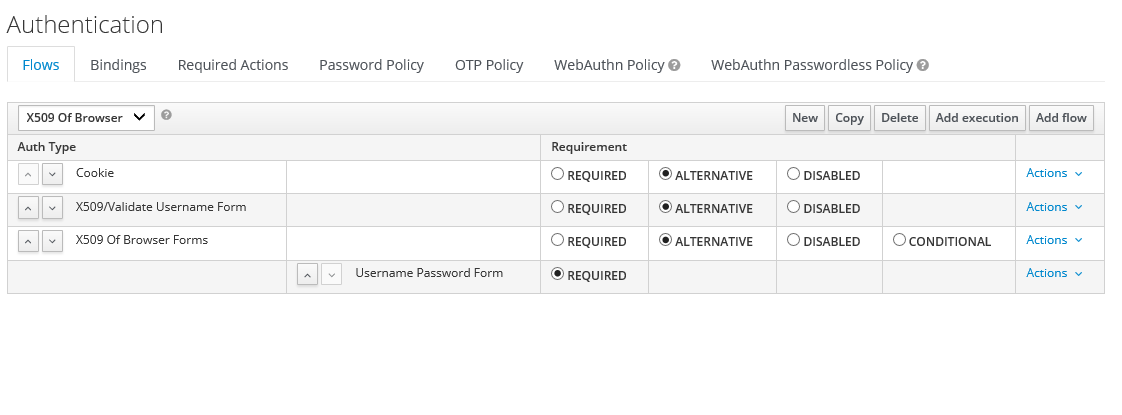Open the X509 Of Browser flow dropdown

[86, 117]
